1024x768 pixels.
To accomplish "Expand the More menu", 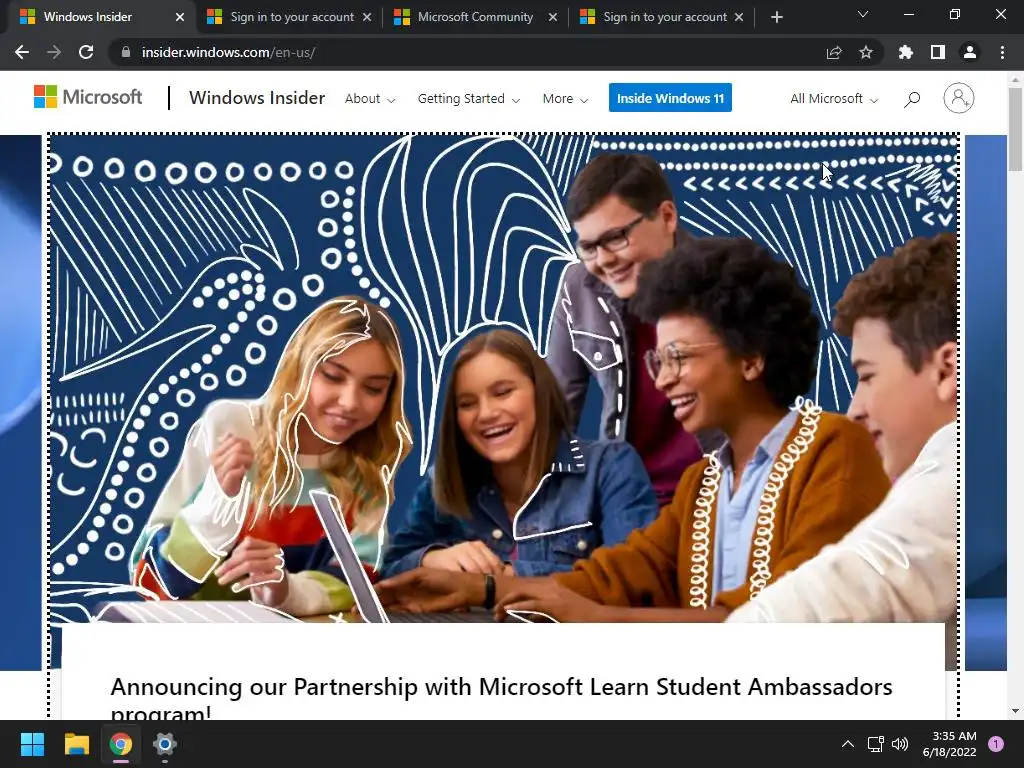I will pos(565,99).
